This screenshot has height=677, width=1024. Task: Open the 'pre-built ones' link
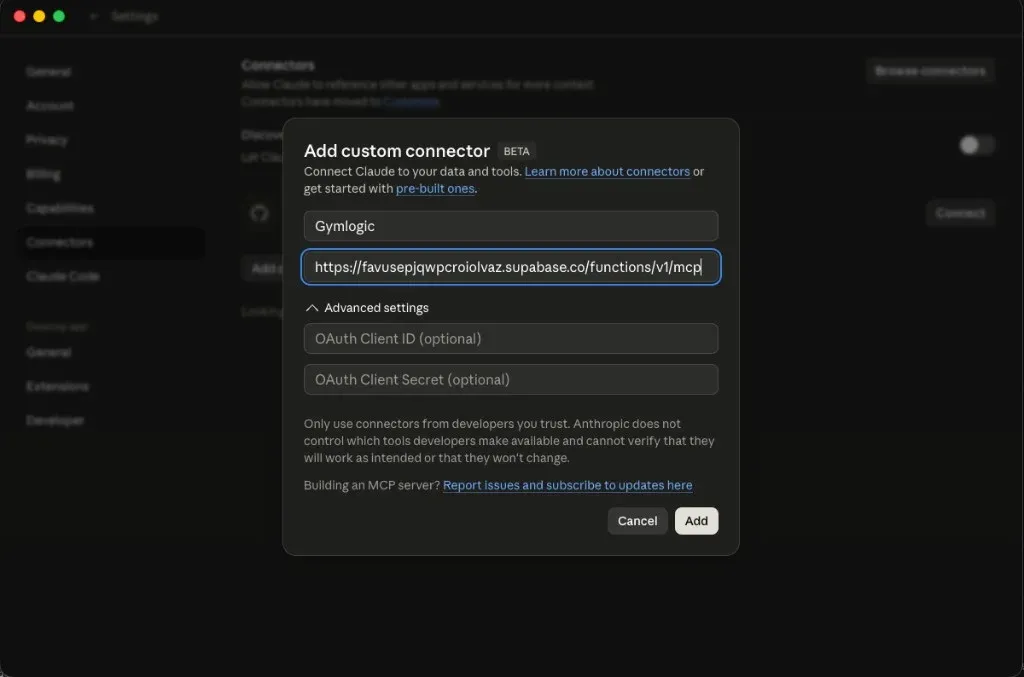click(x=435, y=188)
